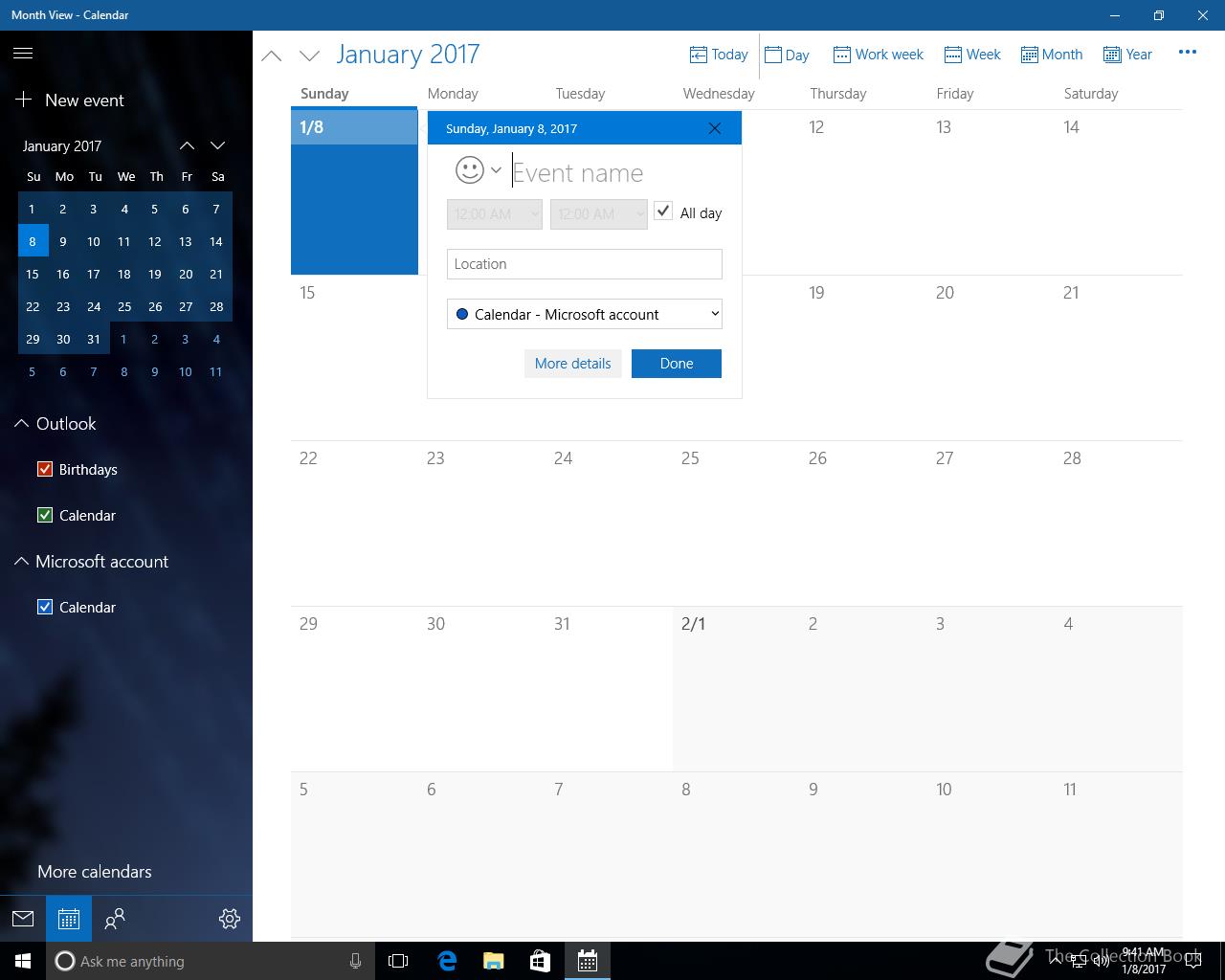The height and width of the screenshot is (980, 1225).
Task: Switch to Mail app icon
Action: (x=23, y=919)
